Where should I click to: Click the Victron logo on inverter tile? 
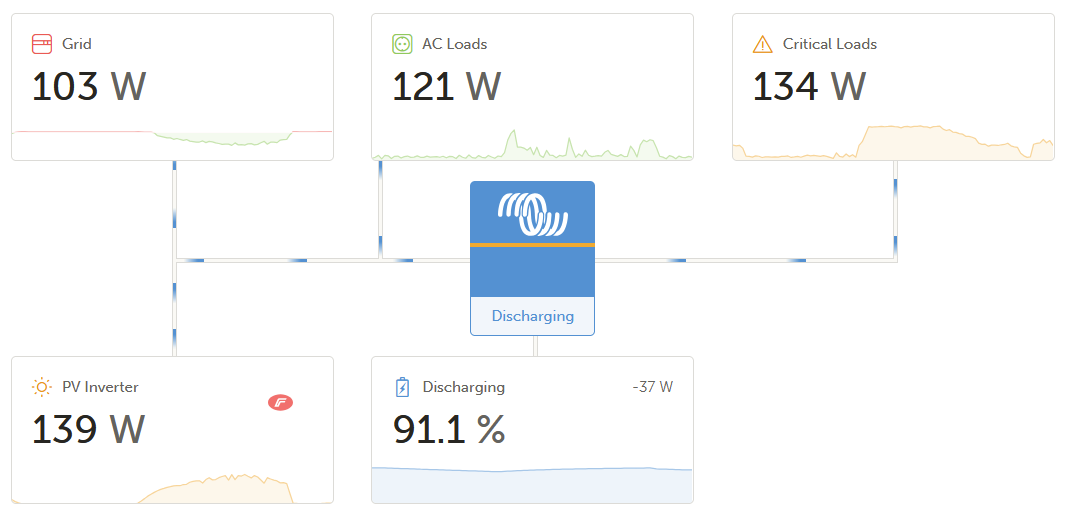click(532, 213)
